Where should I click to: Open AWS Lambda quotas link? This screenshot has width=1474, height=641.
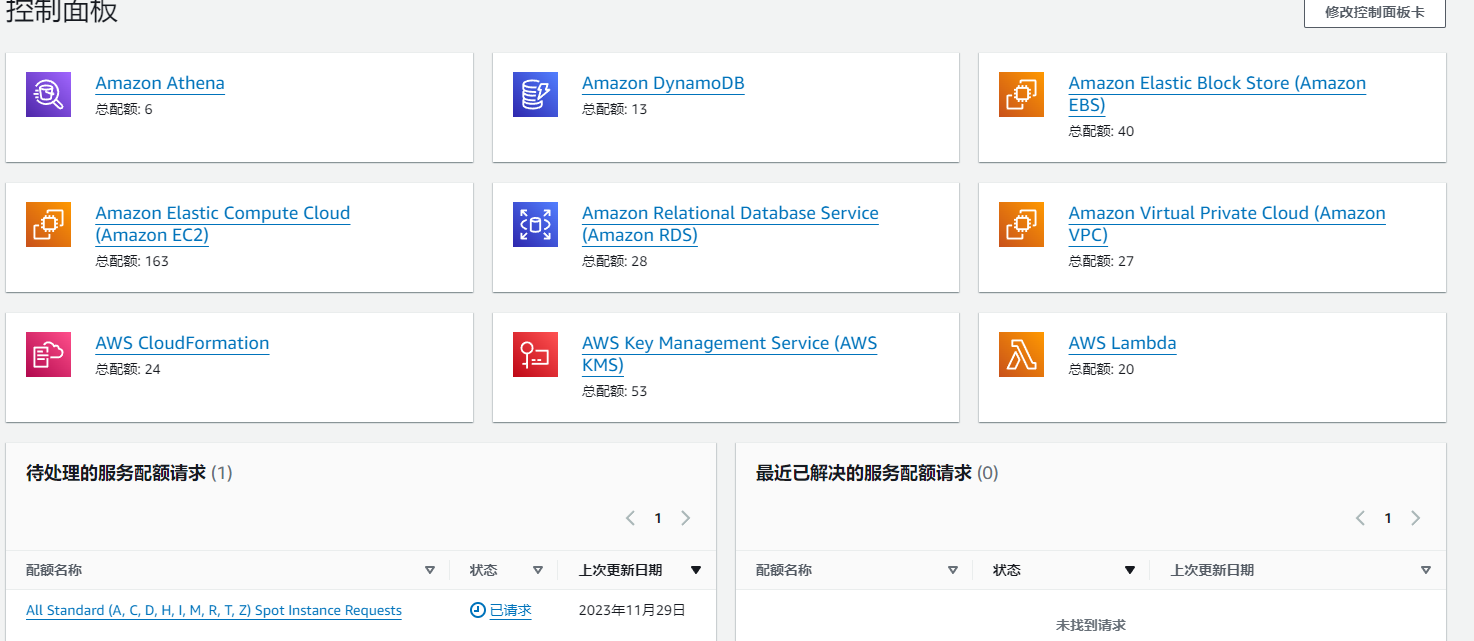(x=1122, y=343)
